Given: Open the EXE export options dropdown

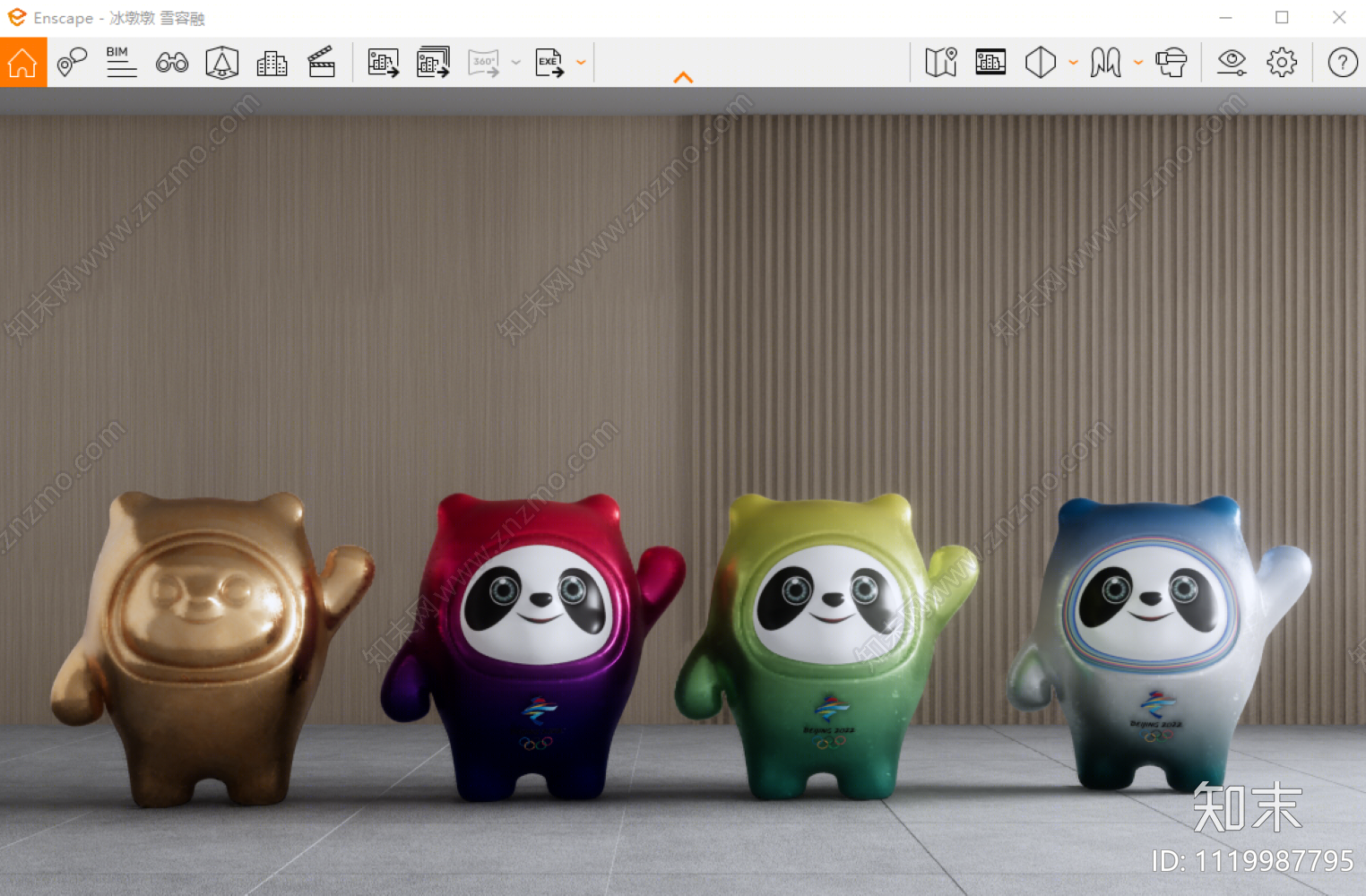Looking at the screenshot, I should (581, 63).
